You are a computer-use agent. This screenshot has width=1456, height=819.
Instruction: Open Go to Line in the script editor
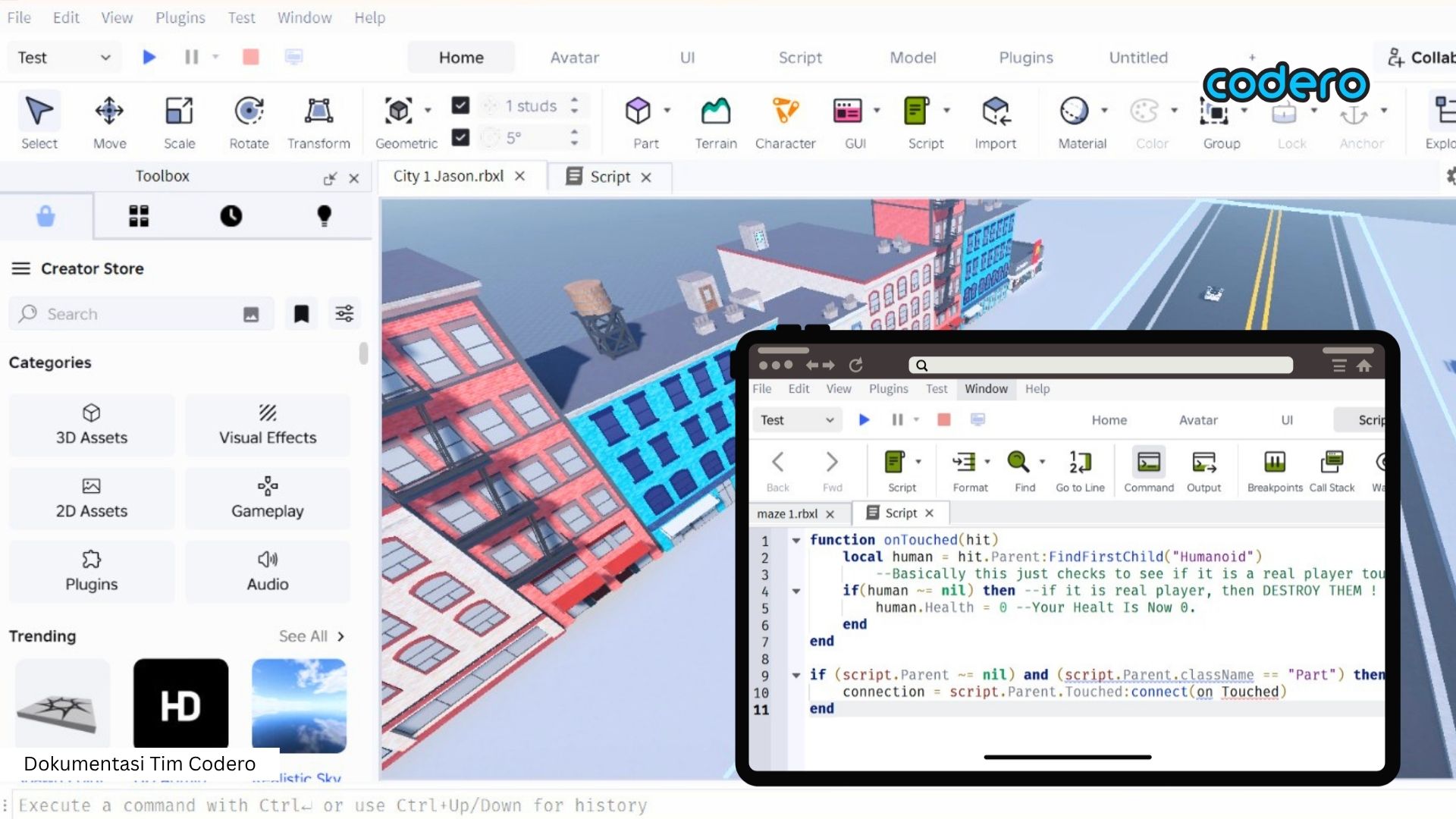pos(1080,469)
